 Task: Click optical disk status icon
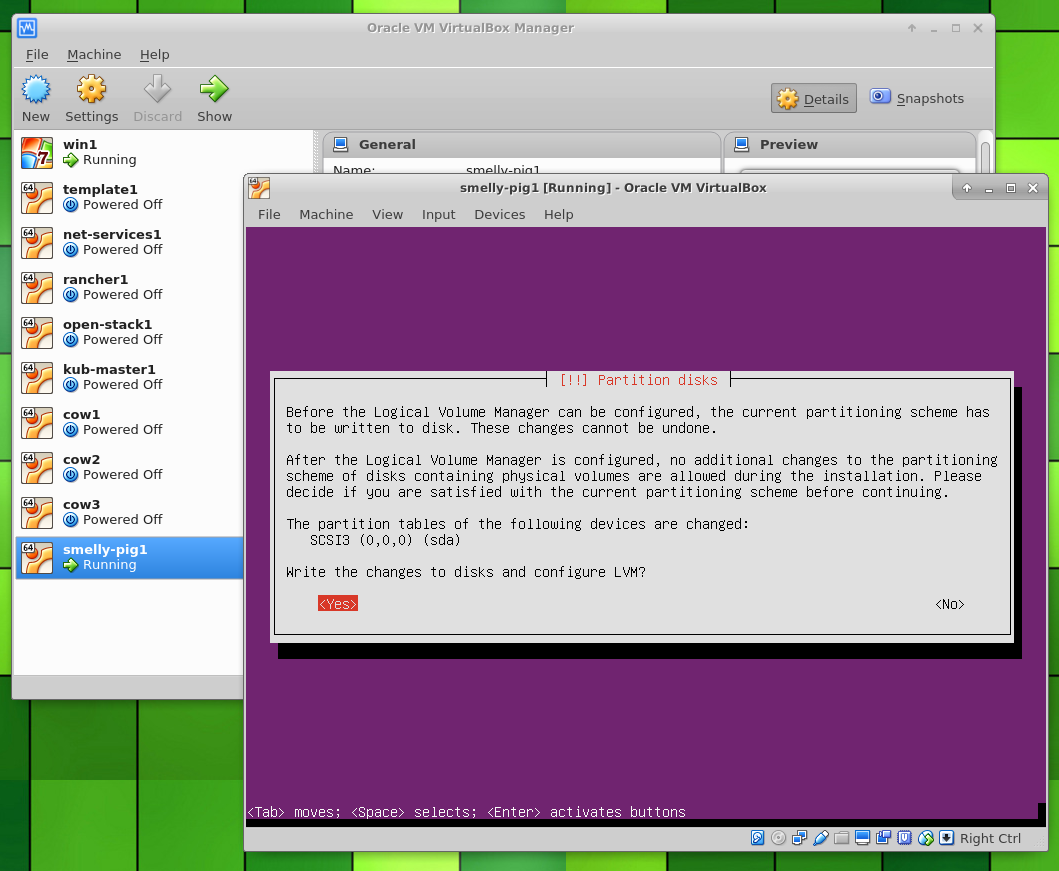click(778, 838)
